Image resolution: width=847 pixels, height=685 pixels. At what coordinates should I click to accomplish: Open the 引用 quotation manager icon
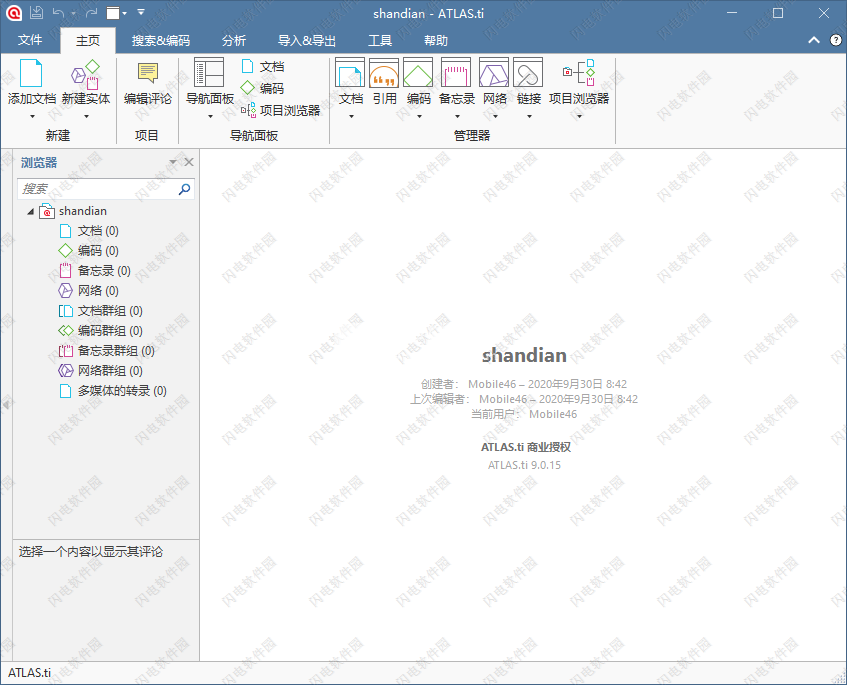click(384, 72)
